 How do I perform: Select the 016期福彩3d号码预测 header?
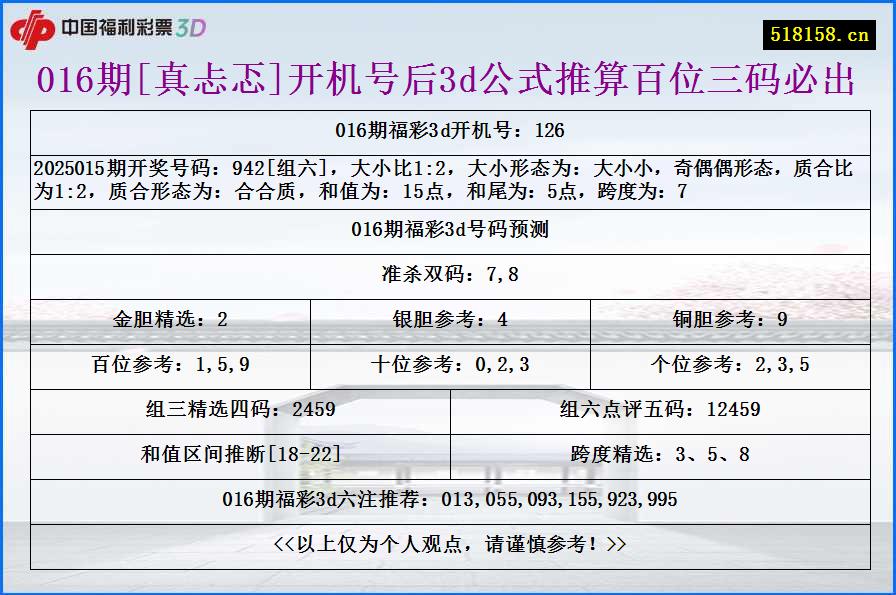(448, 228)
